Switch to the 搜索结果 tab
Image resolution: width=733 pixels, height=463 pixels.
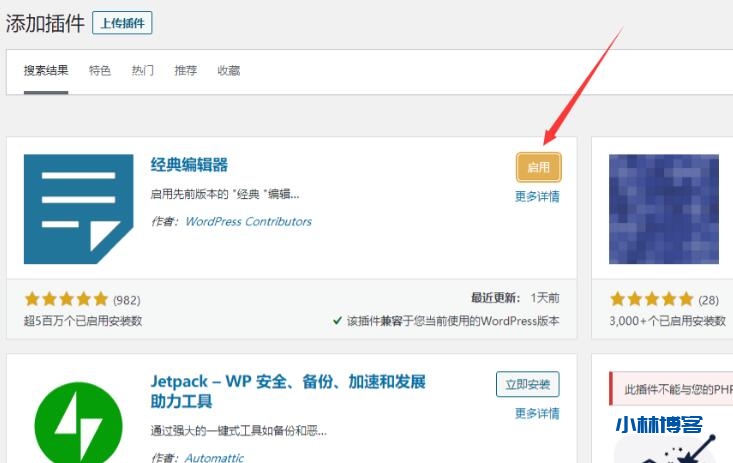[x=46, y=71]
